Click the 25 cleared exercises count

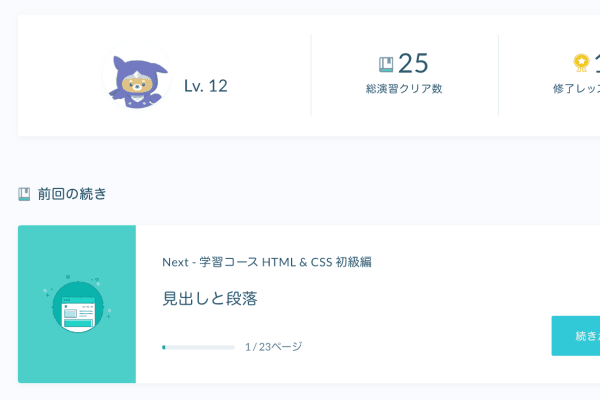pyautogui.click(x=413, y=63)
